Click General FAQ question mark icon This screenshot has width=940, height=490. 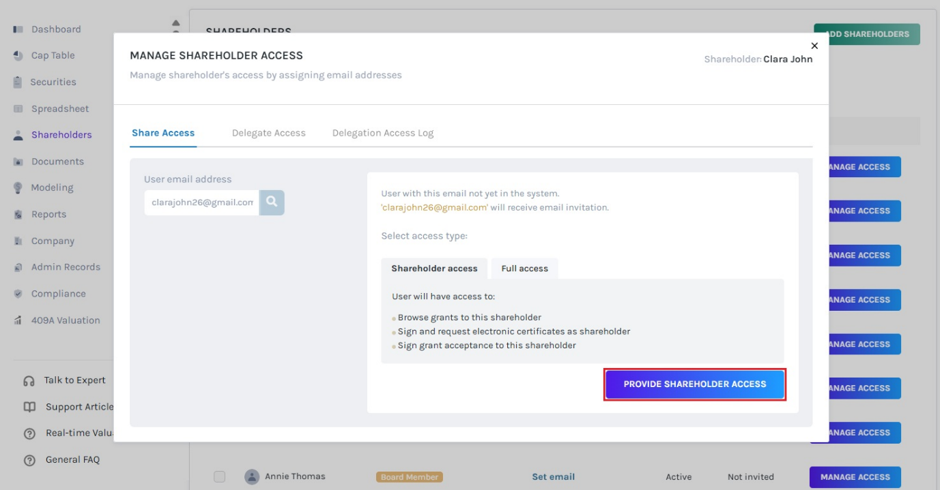click(29, 461)
